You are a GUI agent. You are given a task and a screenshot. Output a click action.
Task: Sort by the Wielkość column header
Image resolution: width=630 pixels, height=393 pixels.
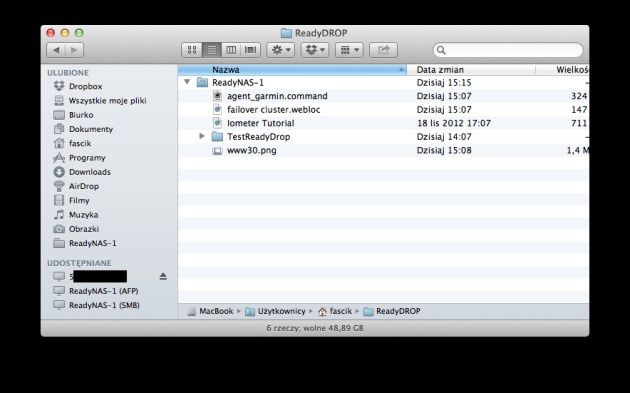[562, 70]
